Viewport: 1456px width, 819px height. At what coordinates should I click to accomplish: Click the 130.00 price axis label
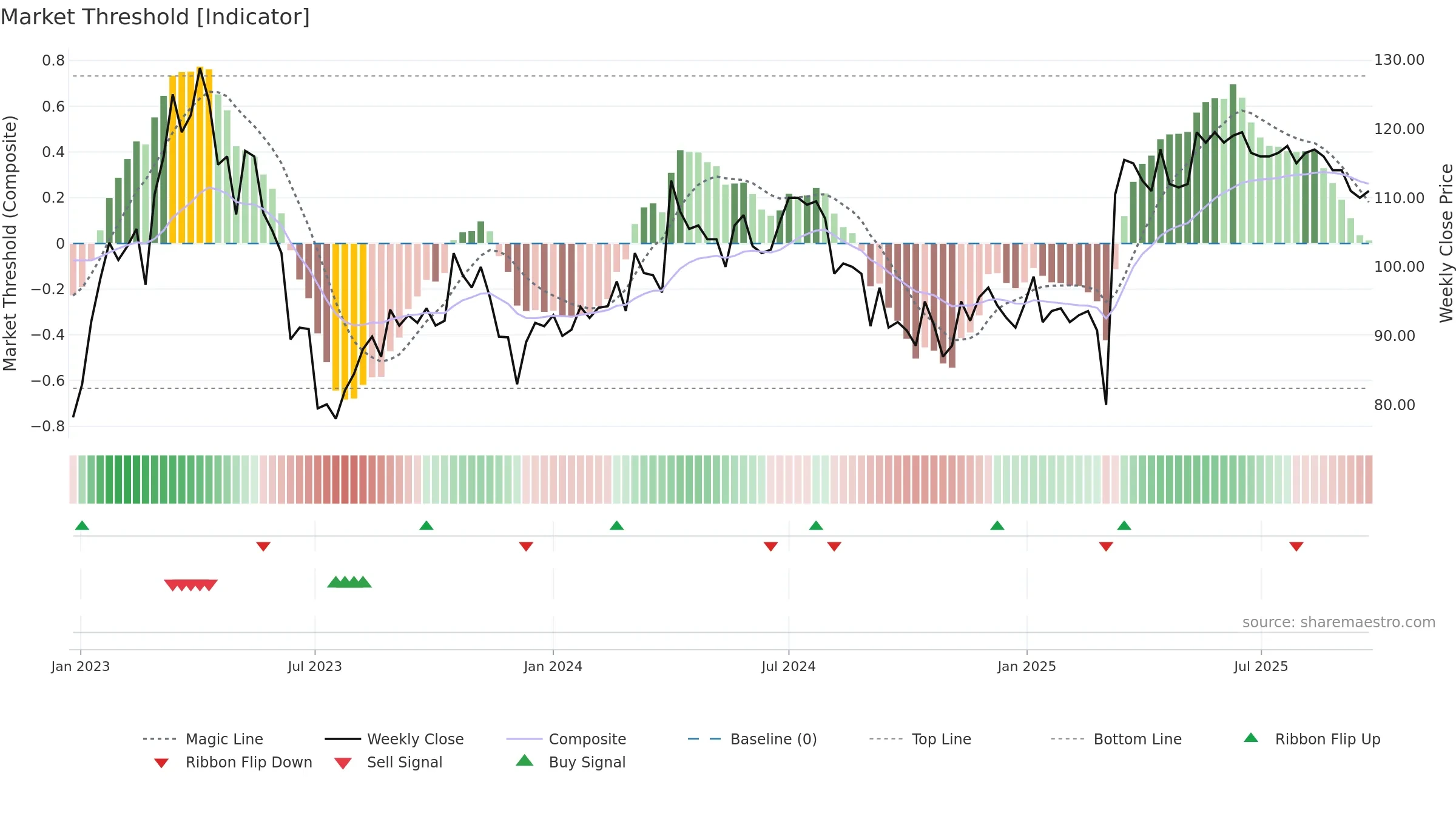1399,60
